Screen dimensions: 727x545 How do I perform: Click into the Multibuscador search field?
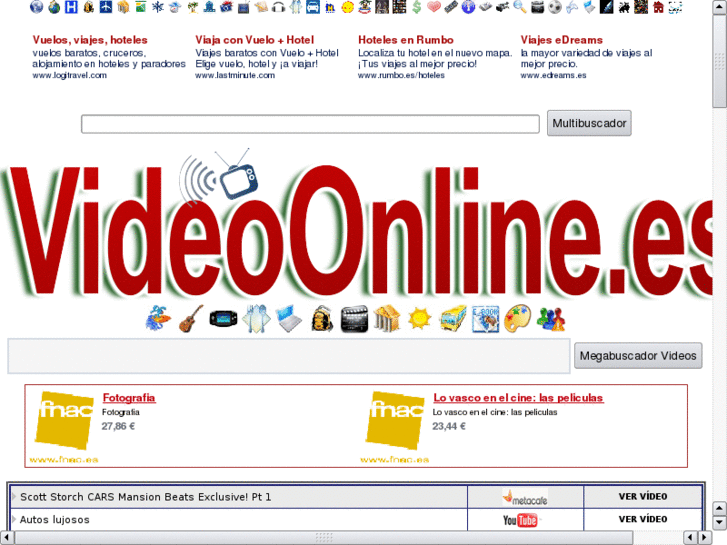point(310,124)
